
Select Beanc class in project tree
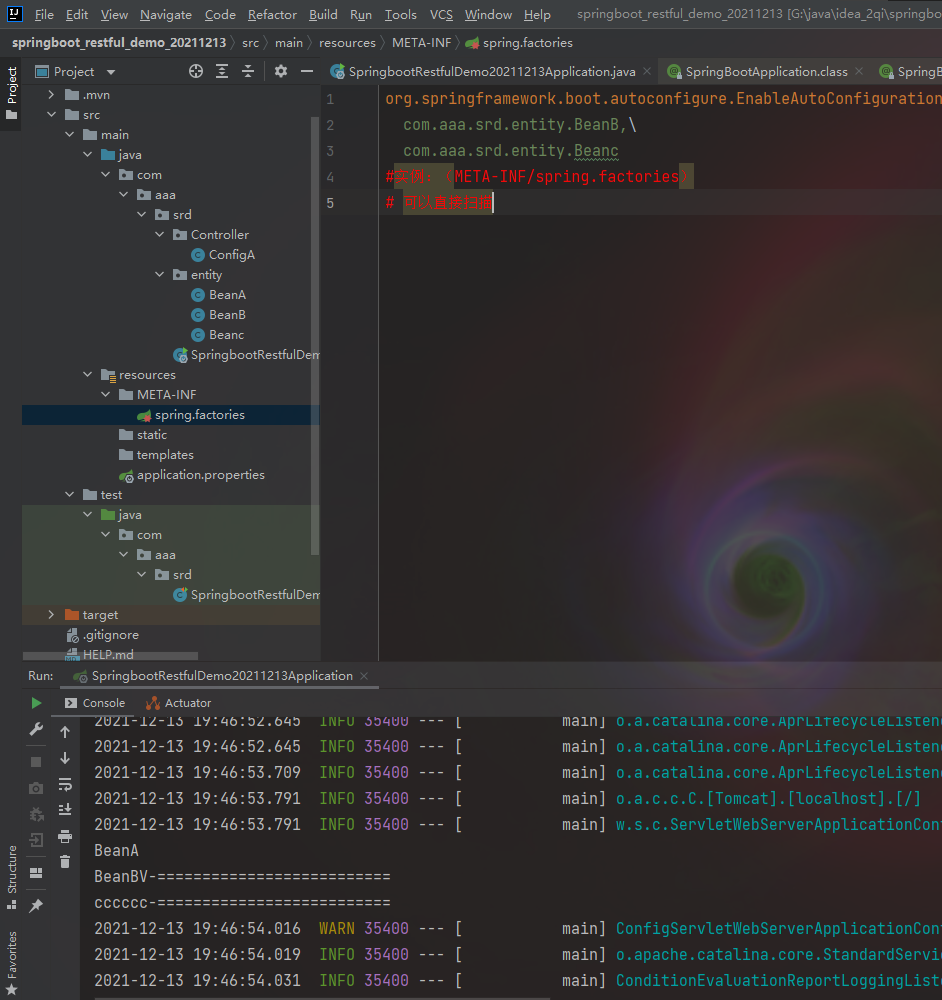coord(218,335)
